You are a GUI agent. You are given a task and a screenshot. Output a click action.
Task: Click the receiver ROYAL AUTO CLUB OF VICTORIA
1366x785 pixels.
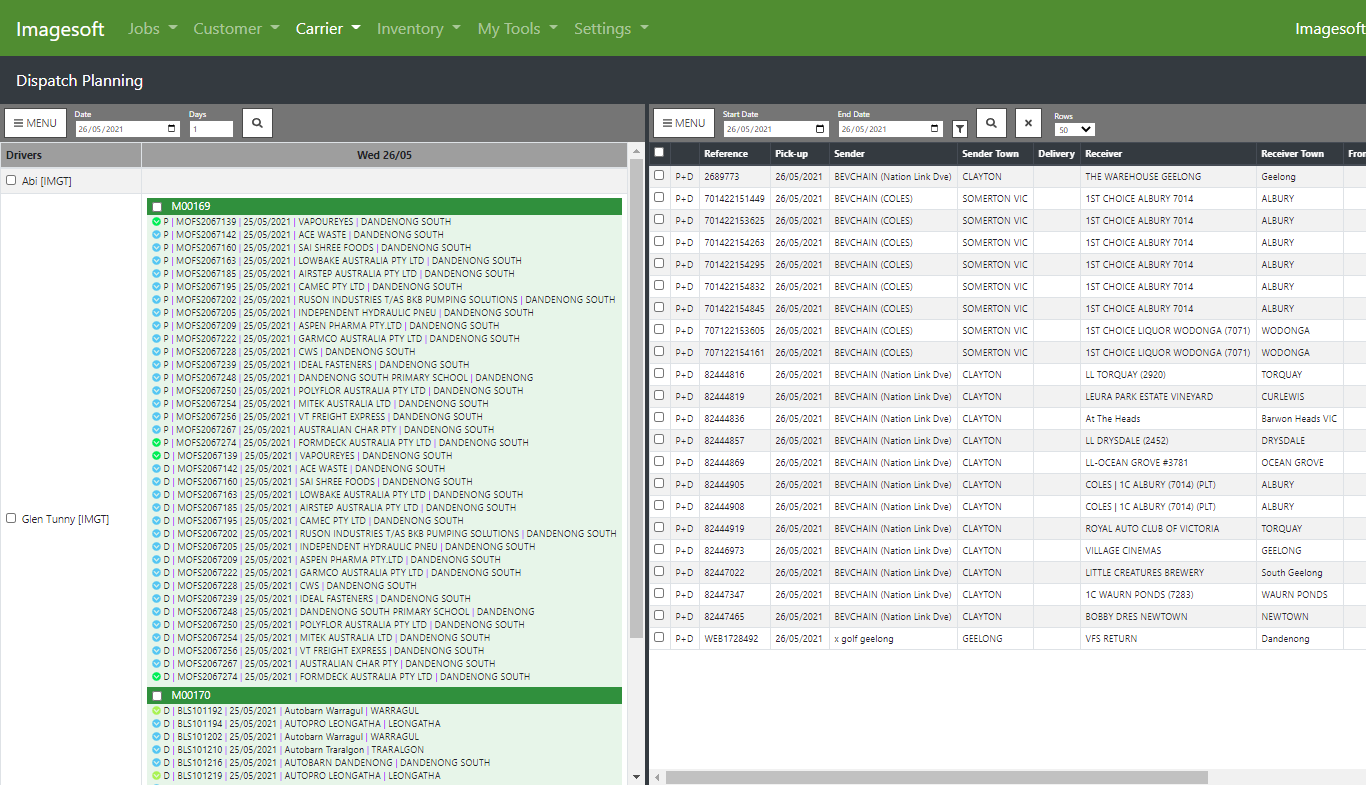tap(1150, 528)
